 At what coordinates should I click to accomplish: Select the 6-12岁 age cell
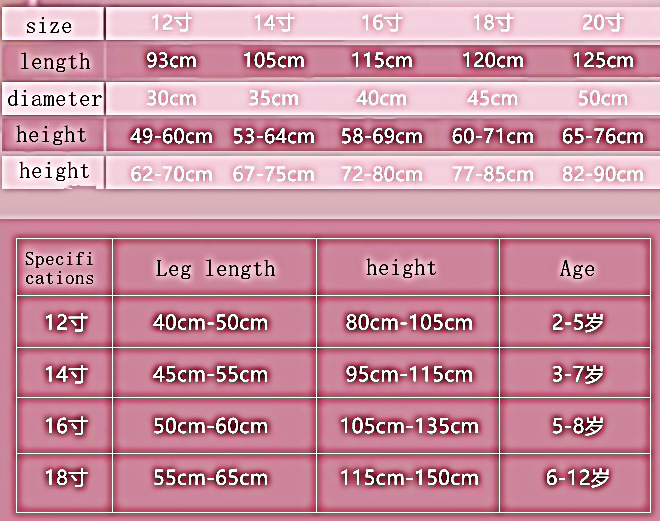click(577, 478)
